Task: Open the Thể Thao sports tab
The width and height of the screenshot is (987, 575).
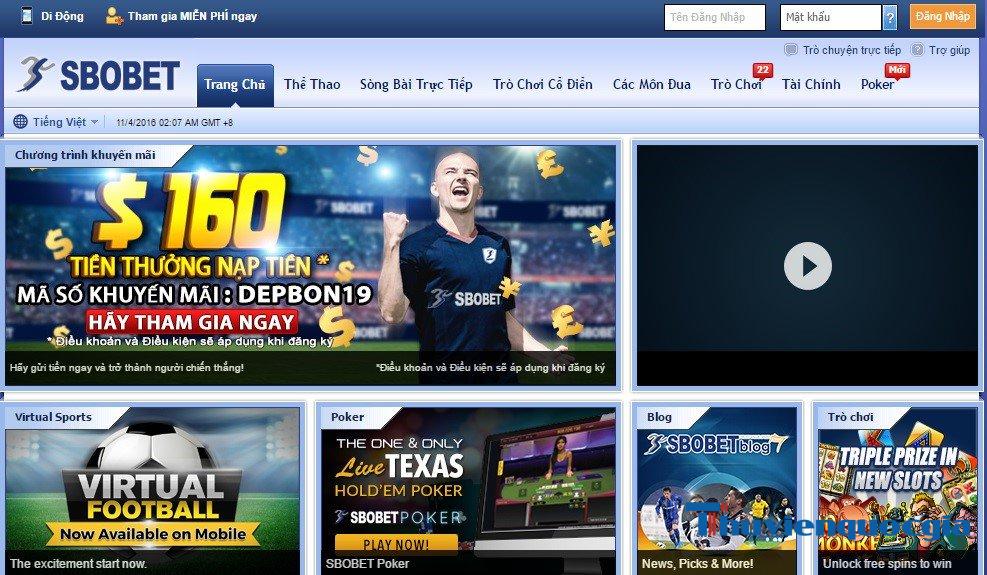Action: 312,84
